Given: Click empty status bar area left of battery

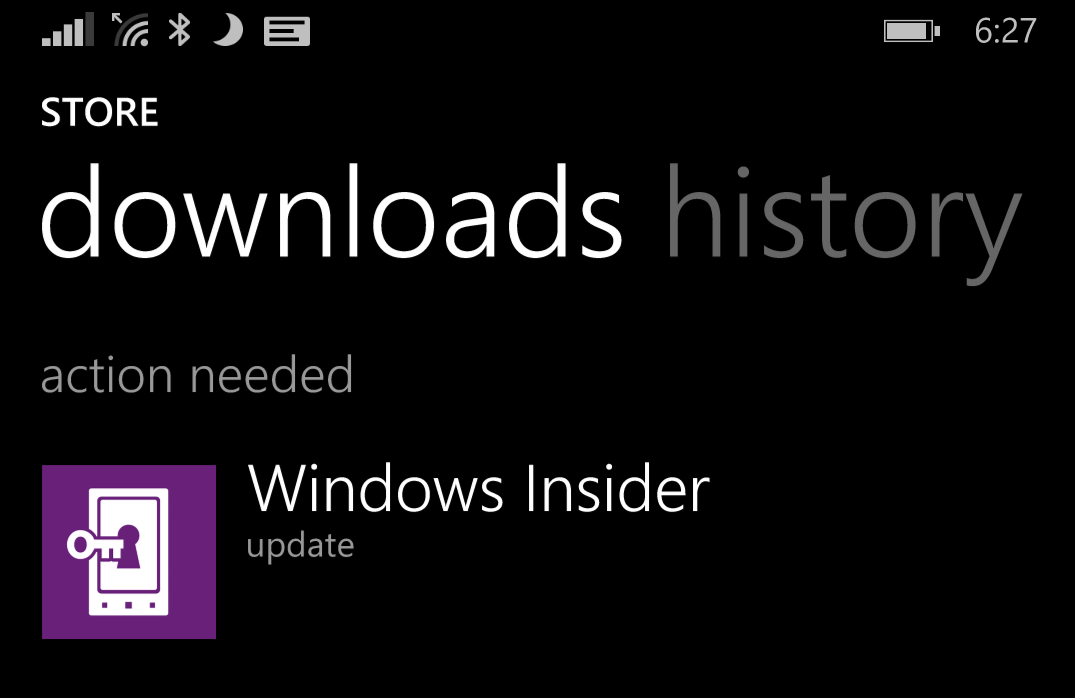Looking at the screenshot, I should pyautogui.click(x=596, y=32).
